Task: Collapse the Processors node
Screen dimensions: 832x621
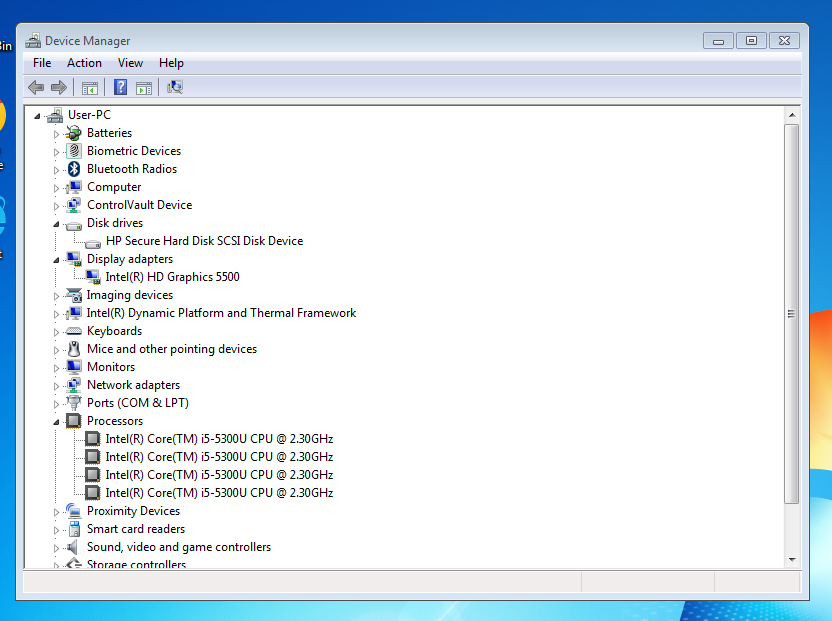Action: tap(56, 422)
